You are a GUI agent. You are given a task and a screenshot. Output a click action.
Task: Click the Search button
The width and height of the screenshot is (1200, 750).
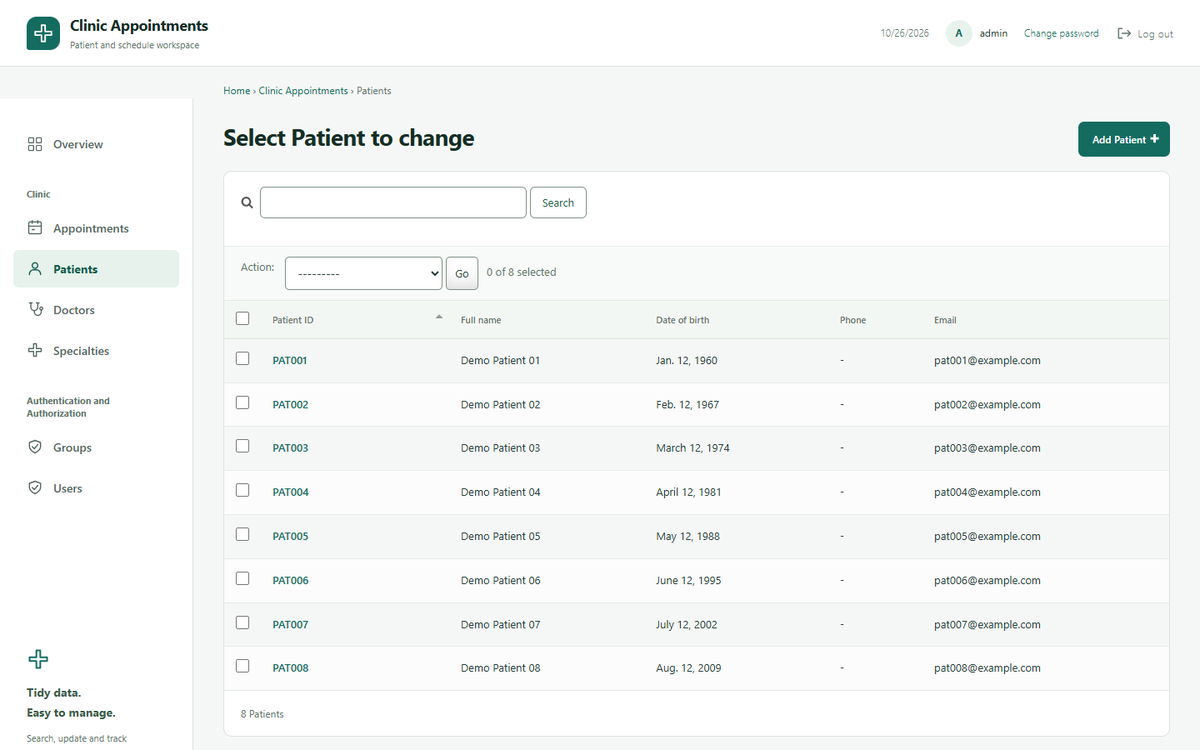[x=558, y=202]
